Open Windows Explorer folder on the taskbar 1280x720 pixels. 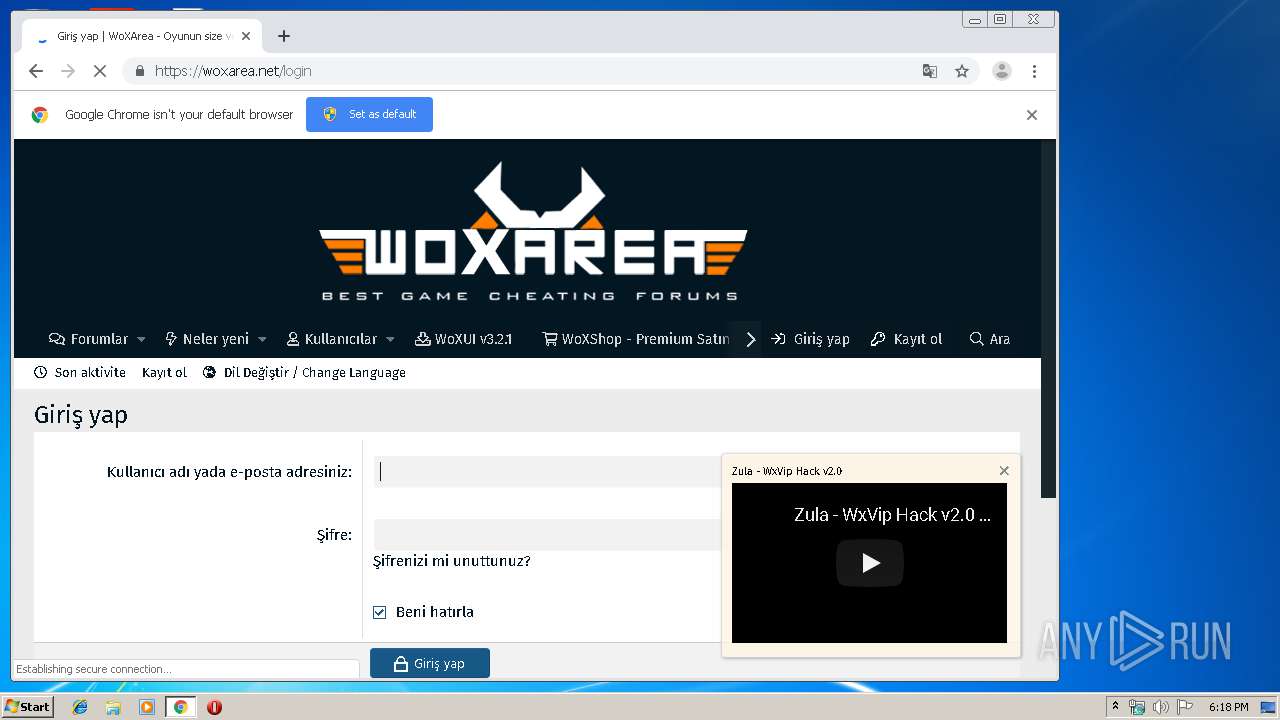click(113, 707)
